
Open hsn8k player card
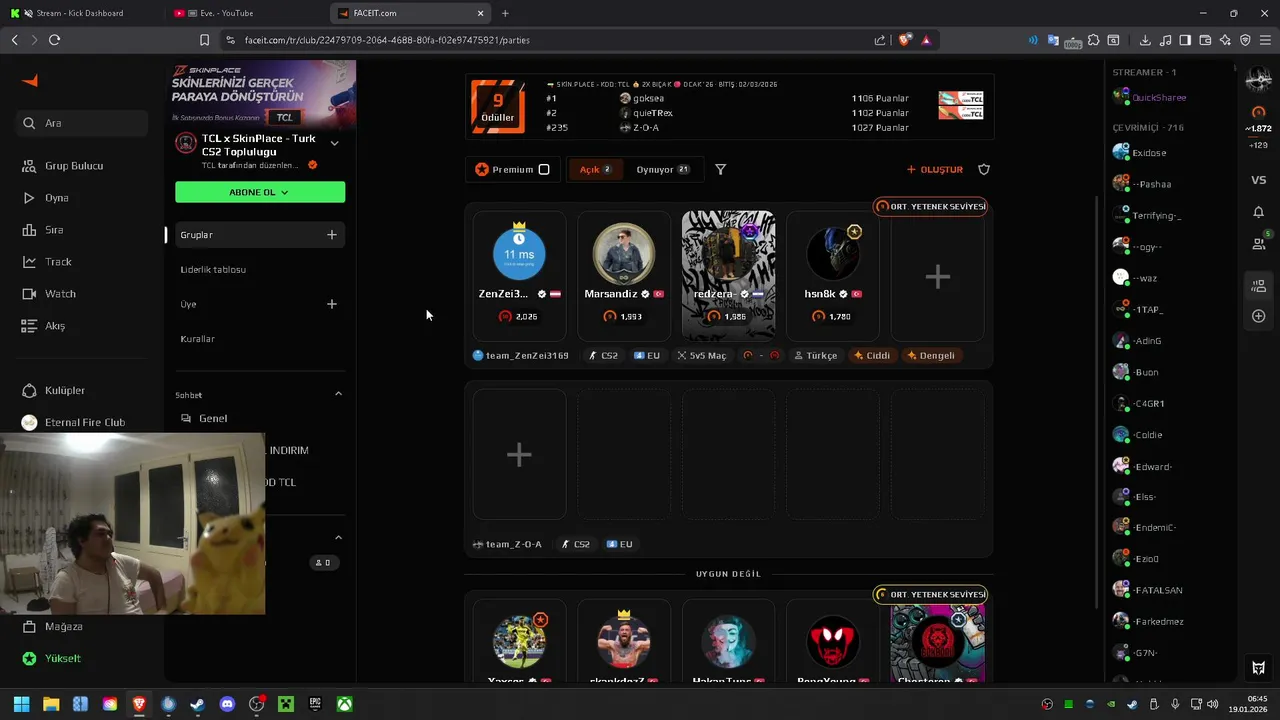833,275
